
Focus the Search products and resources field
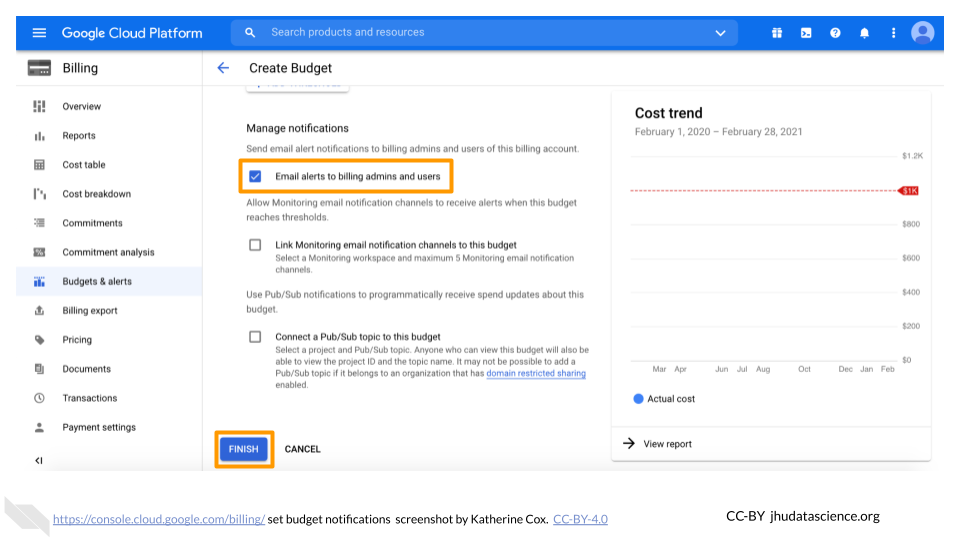point(484,32)
